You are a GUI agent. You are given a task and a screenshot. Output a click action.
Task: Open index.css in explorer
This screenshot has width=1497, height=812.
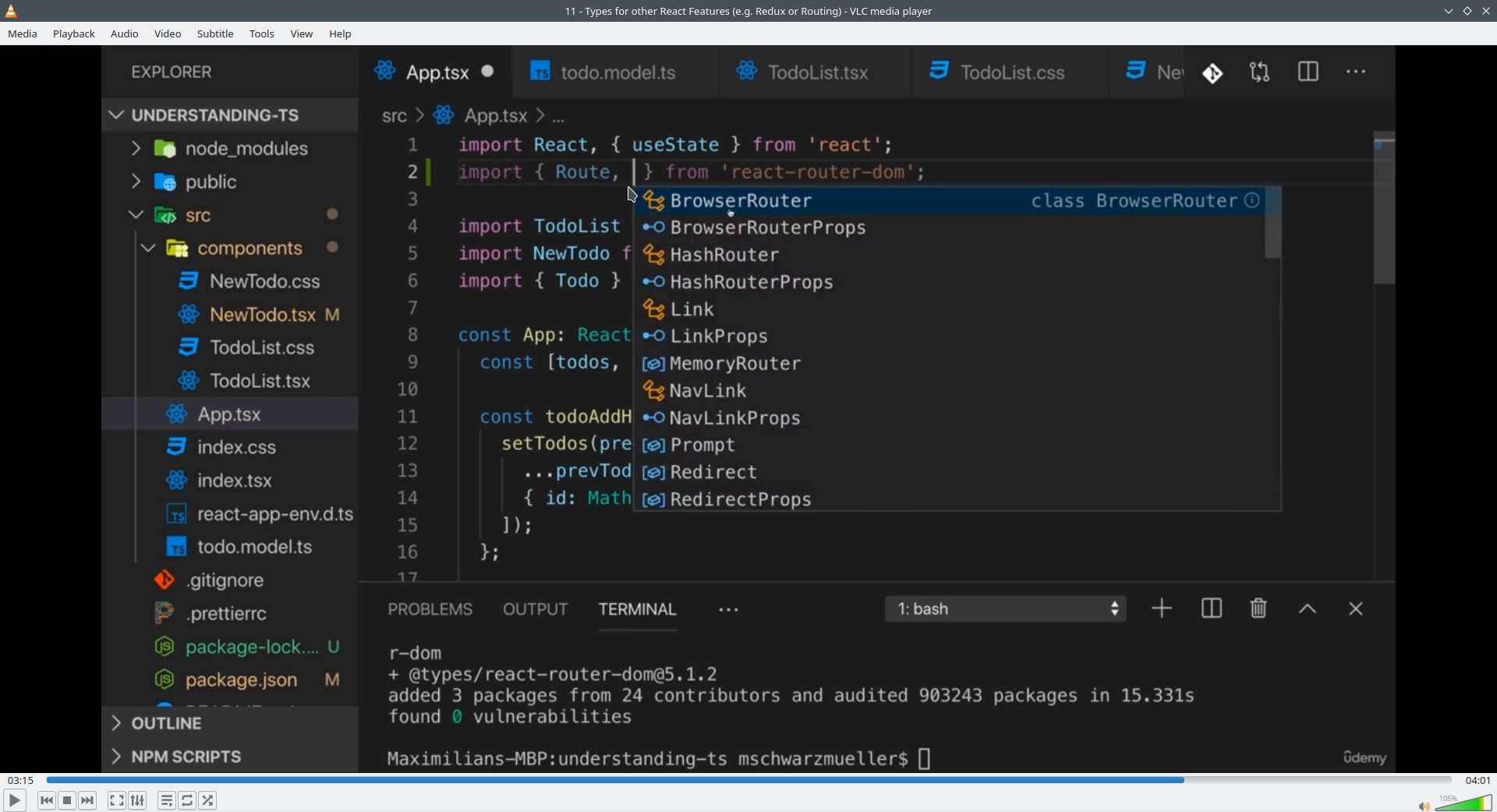[x=230, y=447]
